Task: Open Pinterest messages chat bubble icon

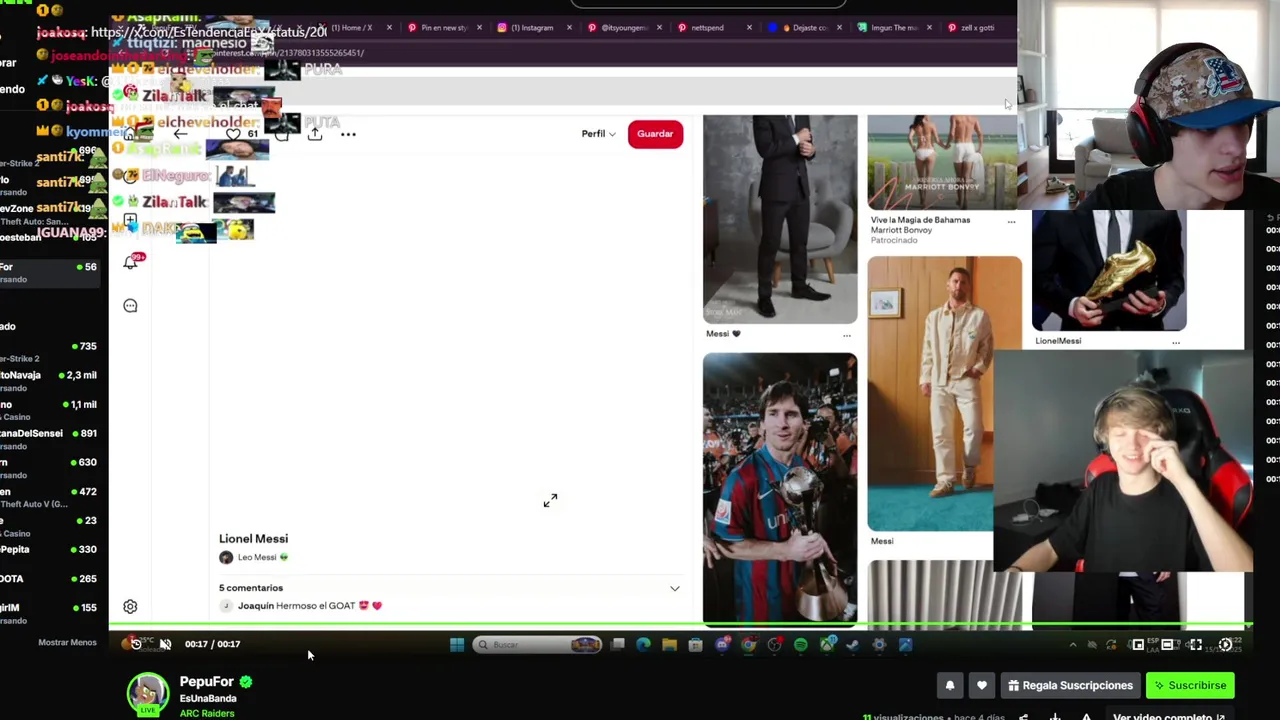Action: pyautogui.click(x=130, y=306)
